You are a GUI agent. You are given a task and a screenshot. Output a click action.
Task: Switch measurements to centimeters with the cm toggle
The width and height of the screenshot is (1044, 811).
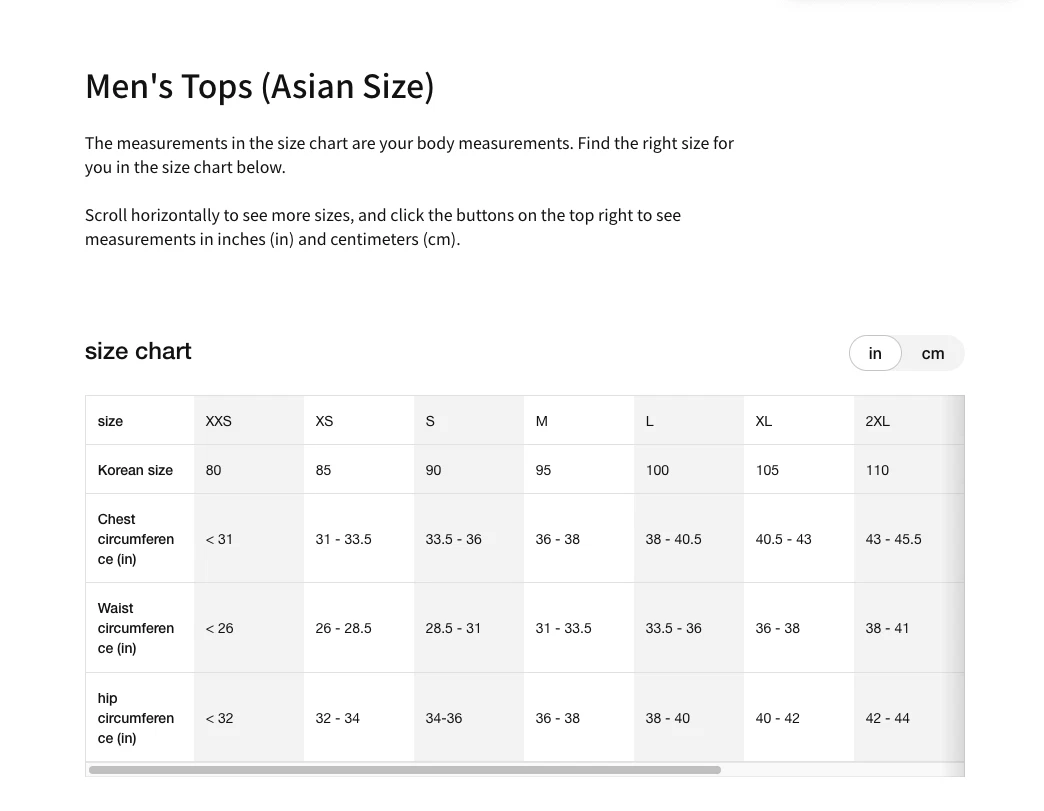932,353
